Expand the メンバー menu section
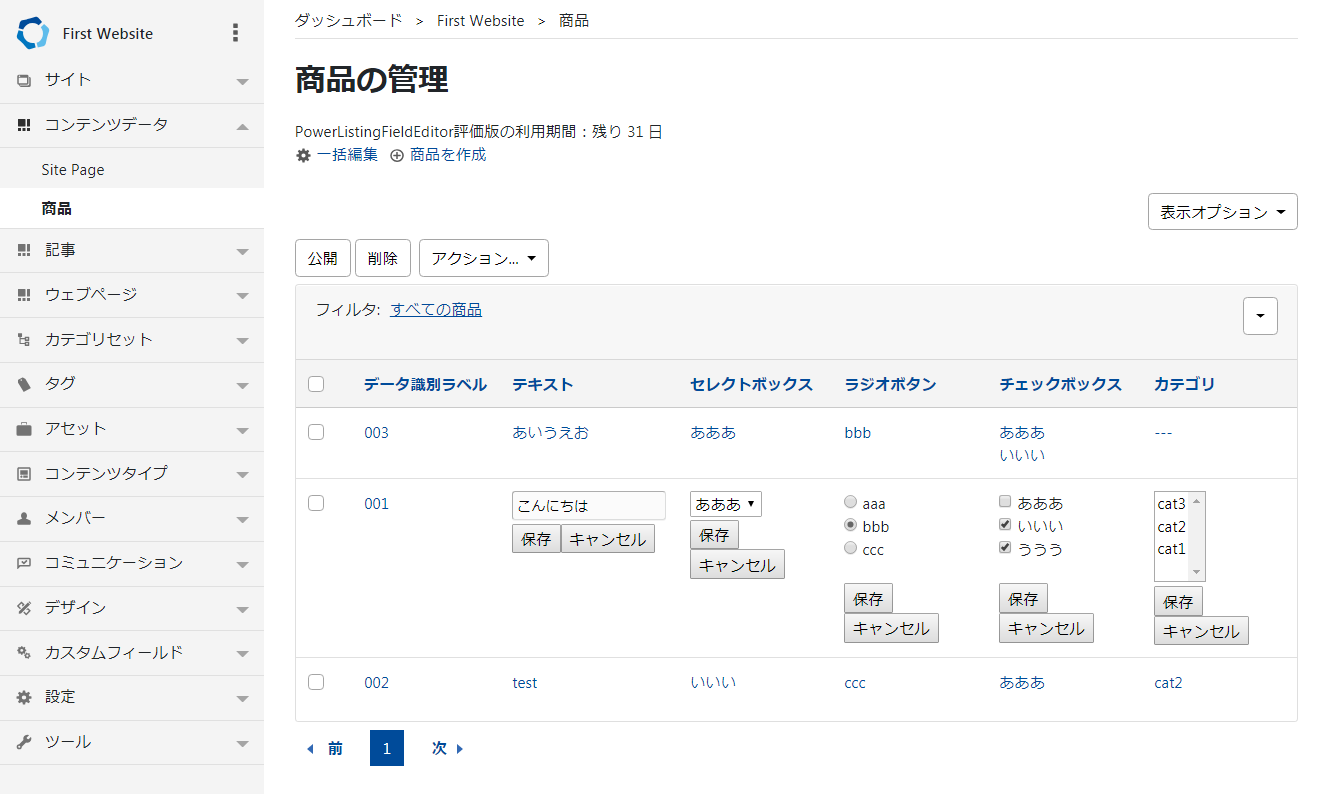Viewport: 1329px width, 794px height. [x=242, y=520]
